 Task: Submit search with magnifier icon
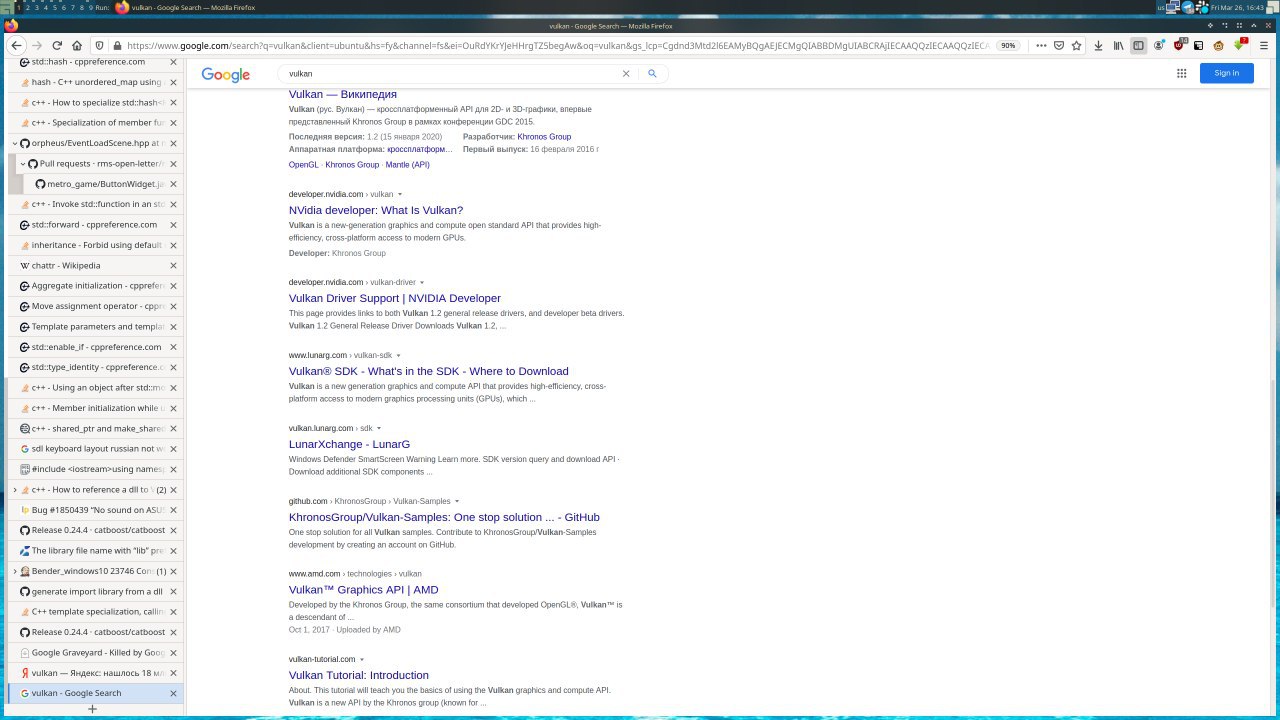652,73
